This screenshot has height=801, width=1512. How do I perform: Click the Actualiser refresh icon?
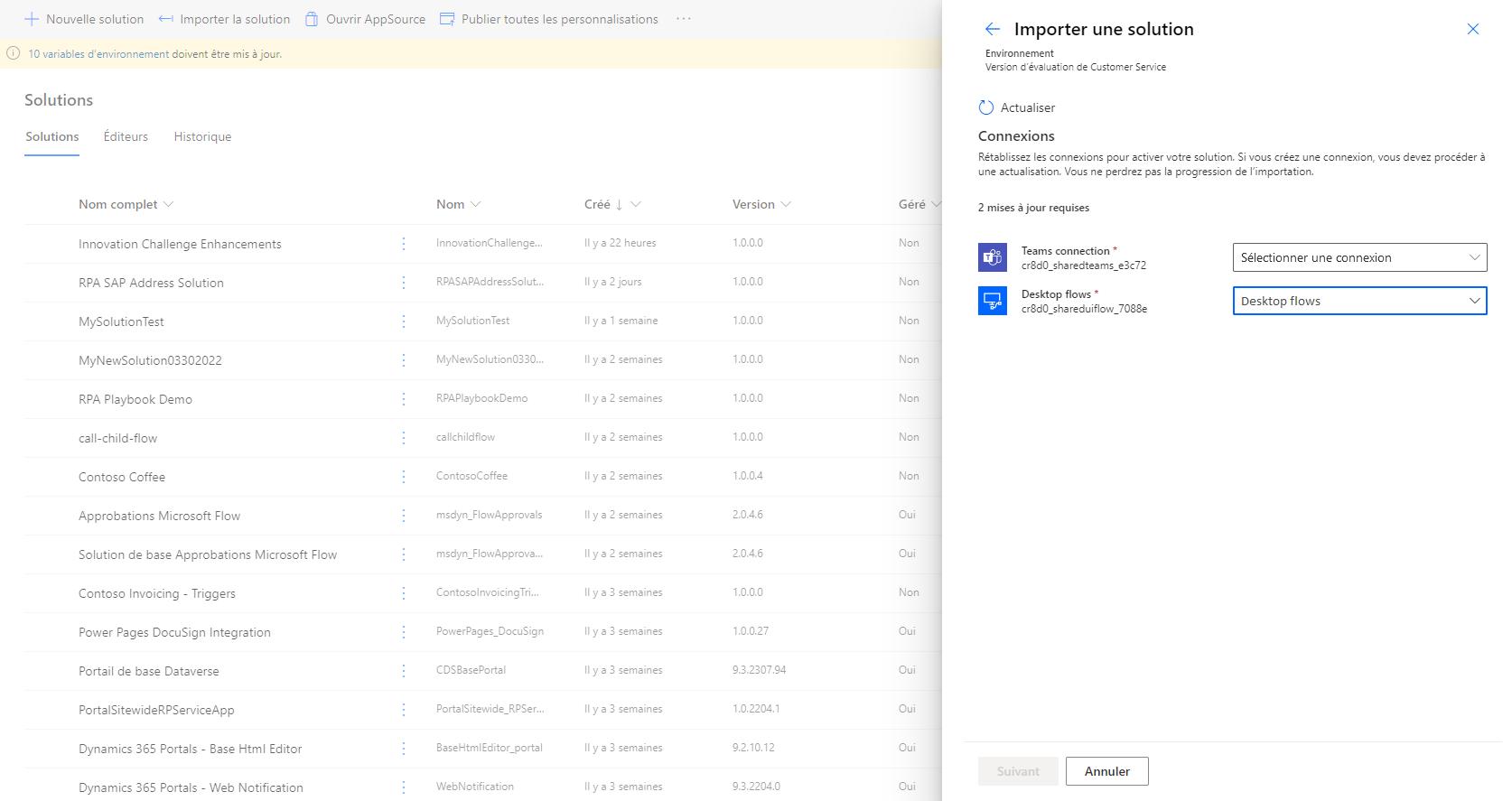tap(986, 107)
